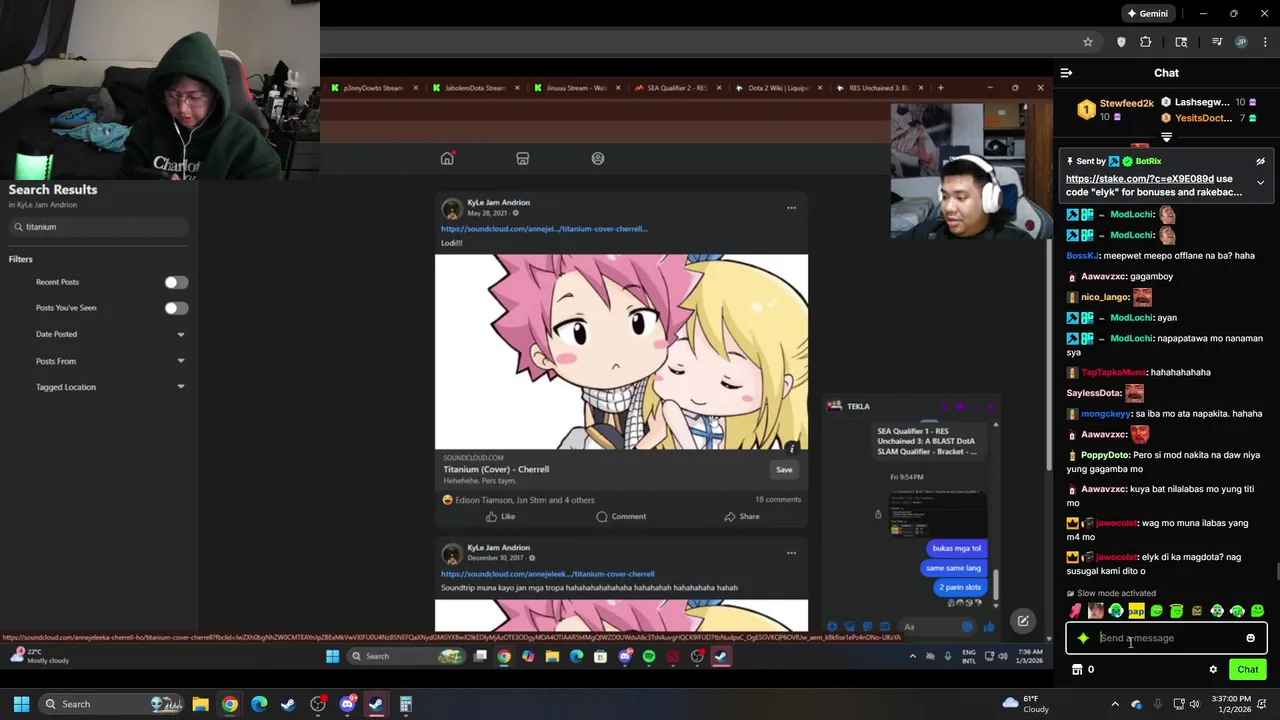This screenshot has height=720, width=1280.
Task: Select the yellow 'pap' emote
Action: pyautogui.click(x=1136, y=611)
